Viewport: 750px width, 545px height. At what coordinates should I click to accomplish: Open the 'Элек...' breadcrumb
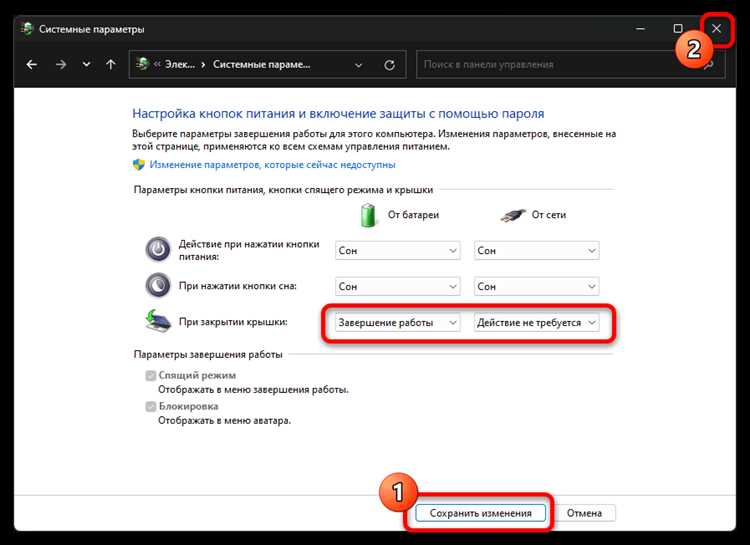(x=180, y=65)
